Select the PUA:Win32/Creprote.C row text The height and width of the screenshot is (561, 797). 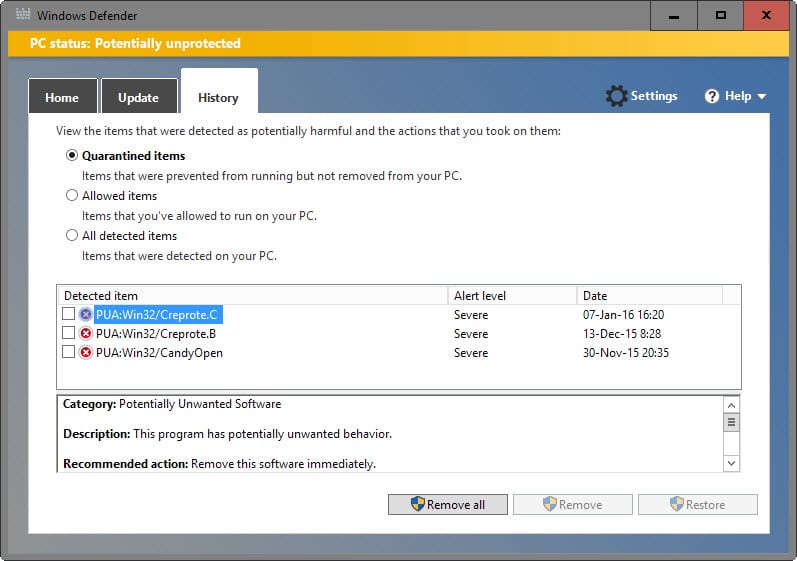coord(157,315)
